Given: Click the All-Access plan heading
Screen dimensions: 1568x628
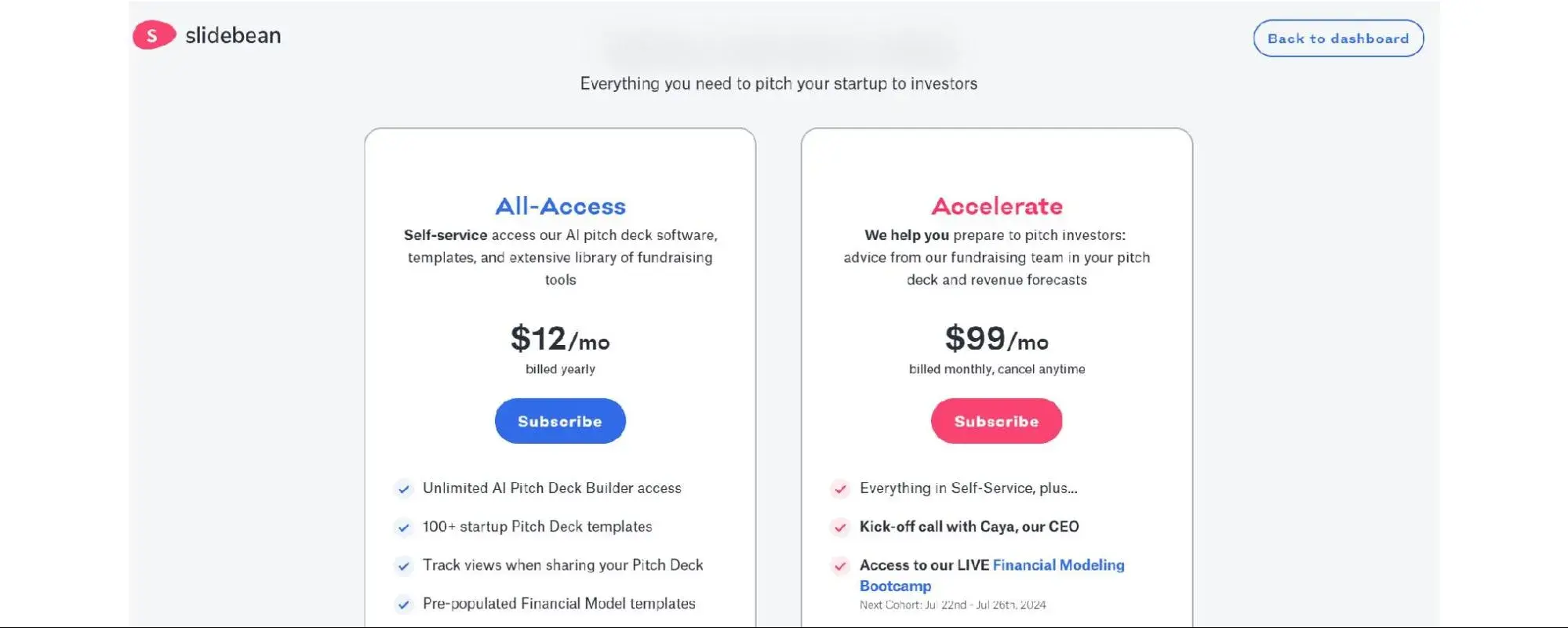Looking at the screenshot, I should [560, 206].
